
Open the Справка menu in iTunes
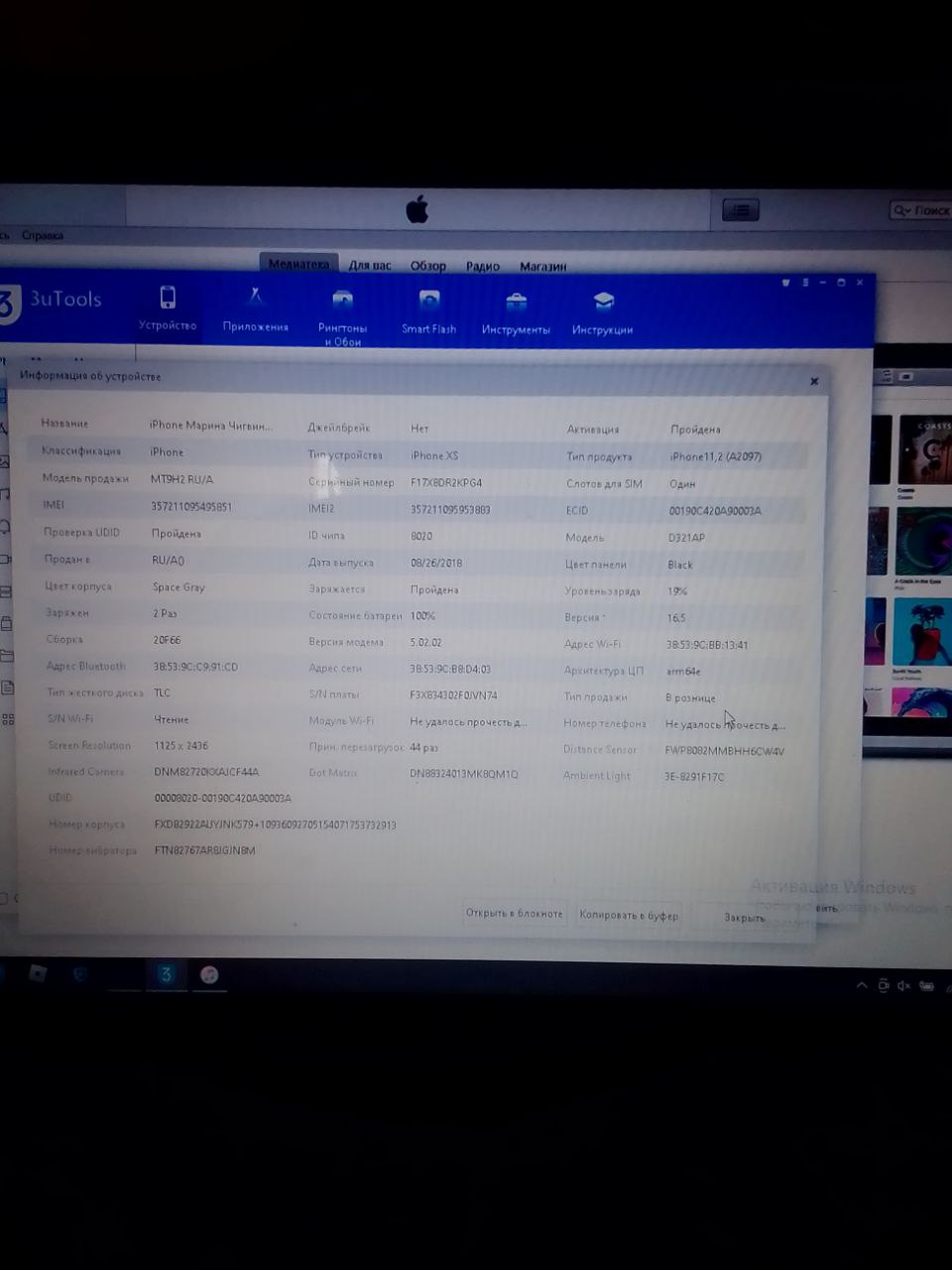click(43, 235)
